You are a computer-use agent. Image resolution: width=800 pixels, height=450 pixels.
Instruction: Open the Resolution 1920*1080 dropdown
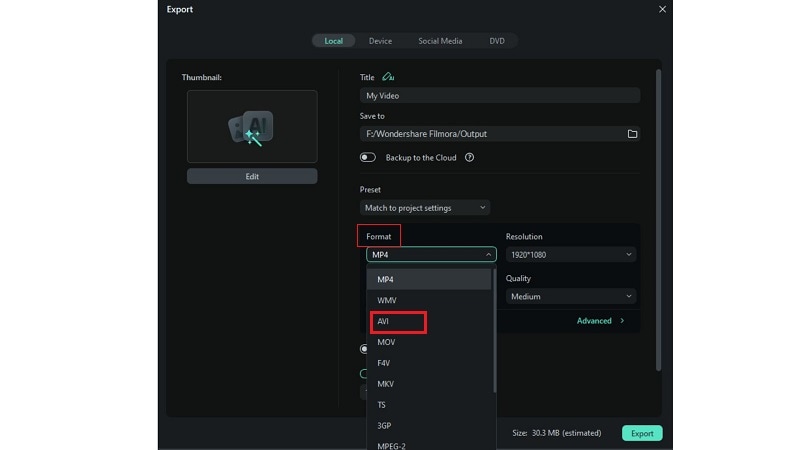click(x=571, y=255)
